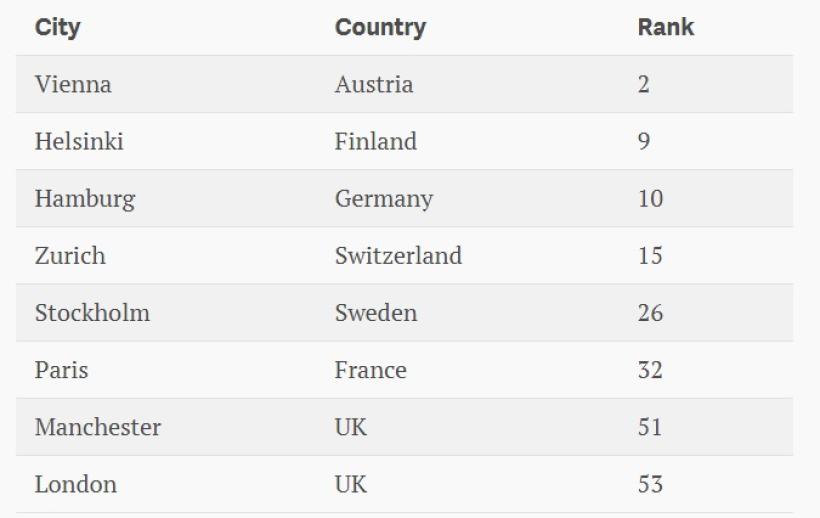
Task: Select the Vienna city cell
Action: coord(73,85)
